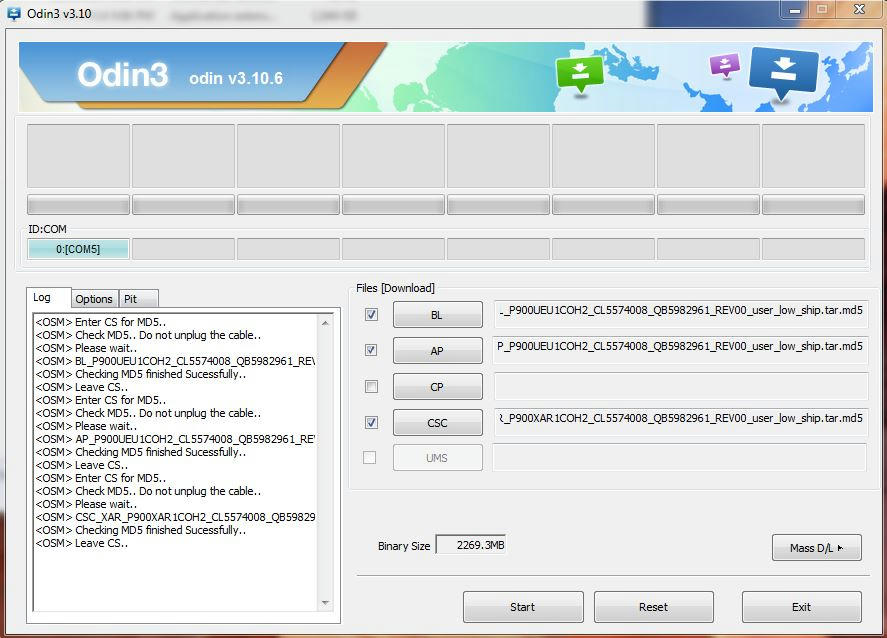Open the Mass D/L panel expander
The height and width of the screenshot is (638, 887).
816,547
